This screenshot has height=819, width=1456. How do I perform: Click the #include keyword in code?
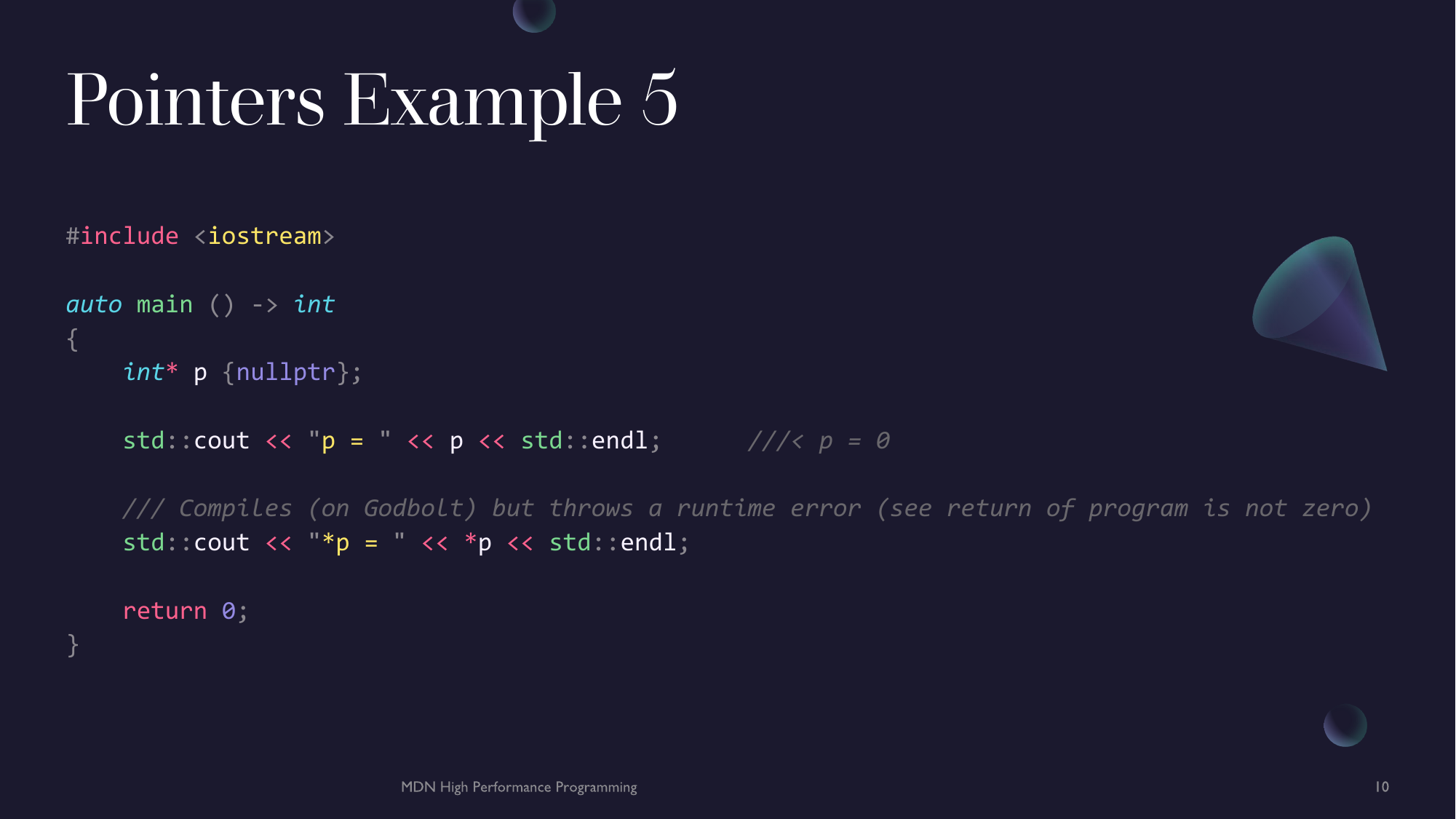[108, 236]
